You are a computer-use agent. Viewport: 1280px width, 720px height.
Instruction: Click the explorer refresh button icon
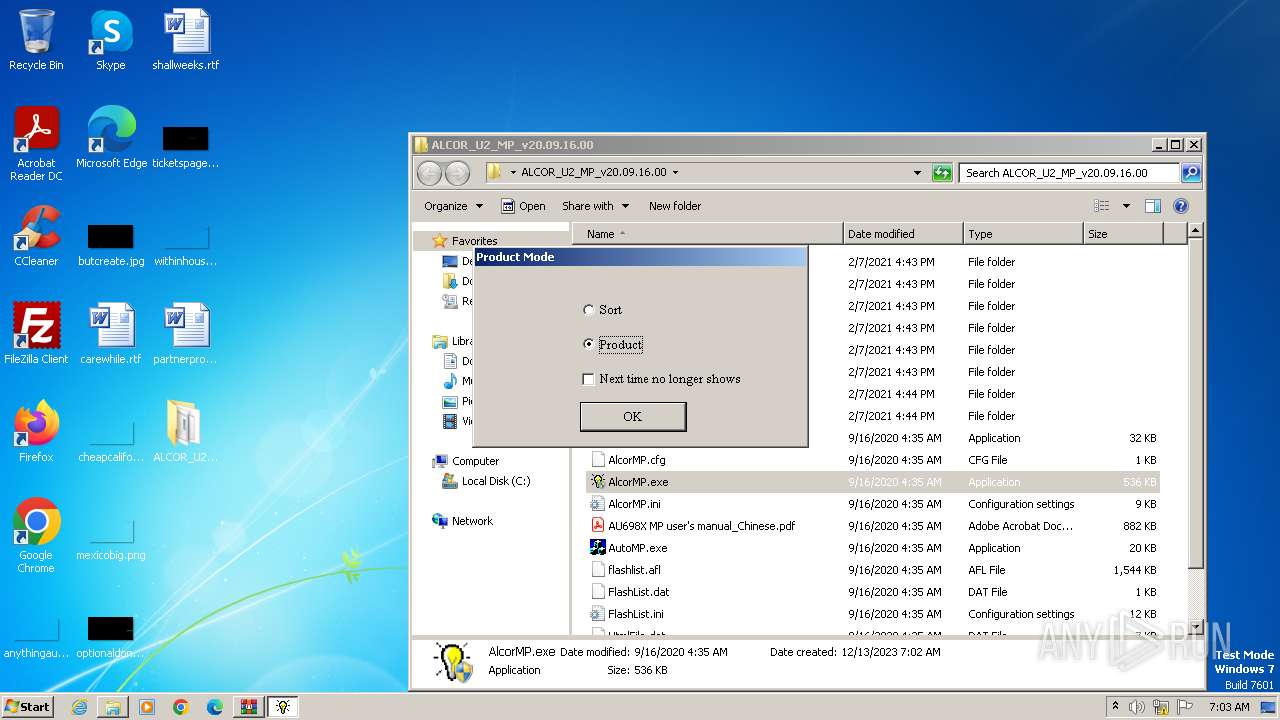(x=942, y=173)
